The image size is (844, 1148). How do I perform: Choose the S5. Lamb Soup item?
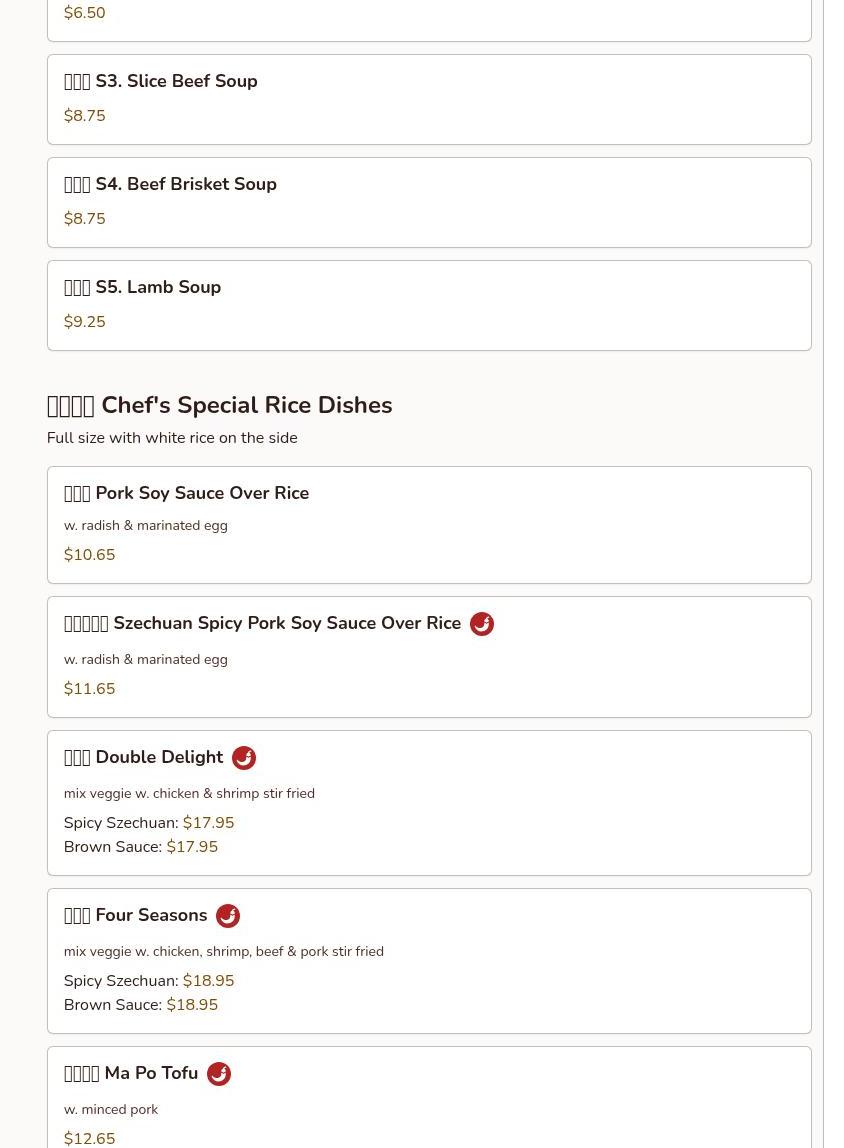[142, 288]
